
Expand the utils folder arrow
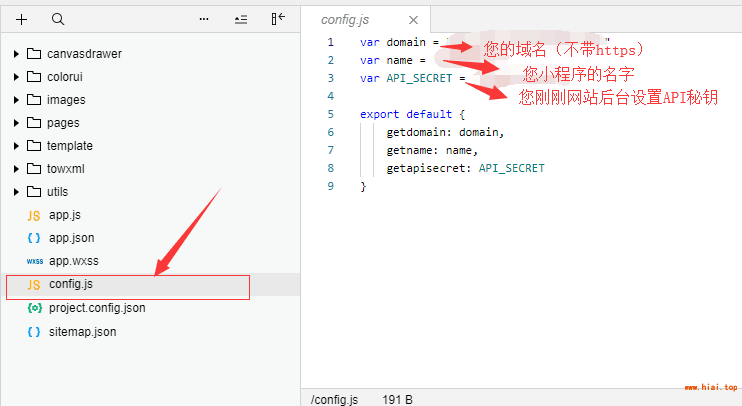(x=16, y=192)
